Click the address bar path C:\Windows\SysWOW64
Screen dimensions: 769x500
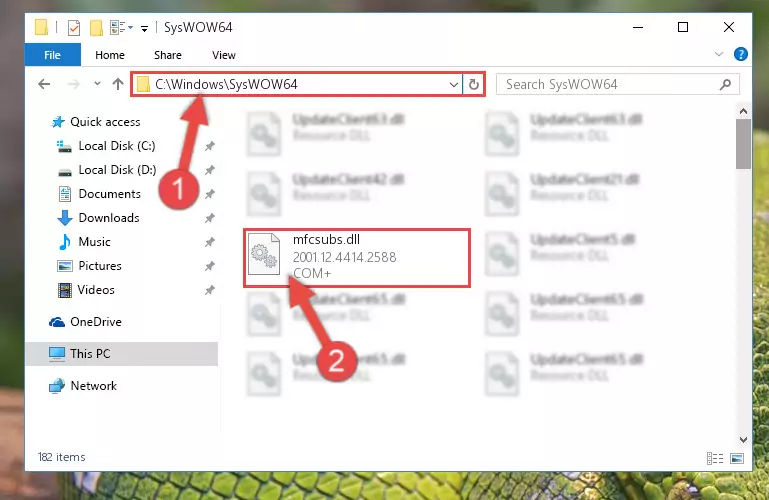226,84
